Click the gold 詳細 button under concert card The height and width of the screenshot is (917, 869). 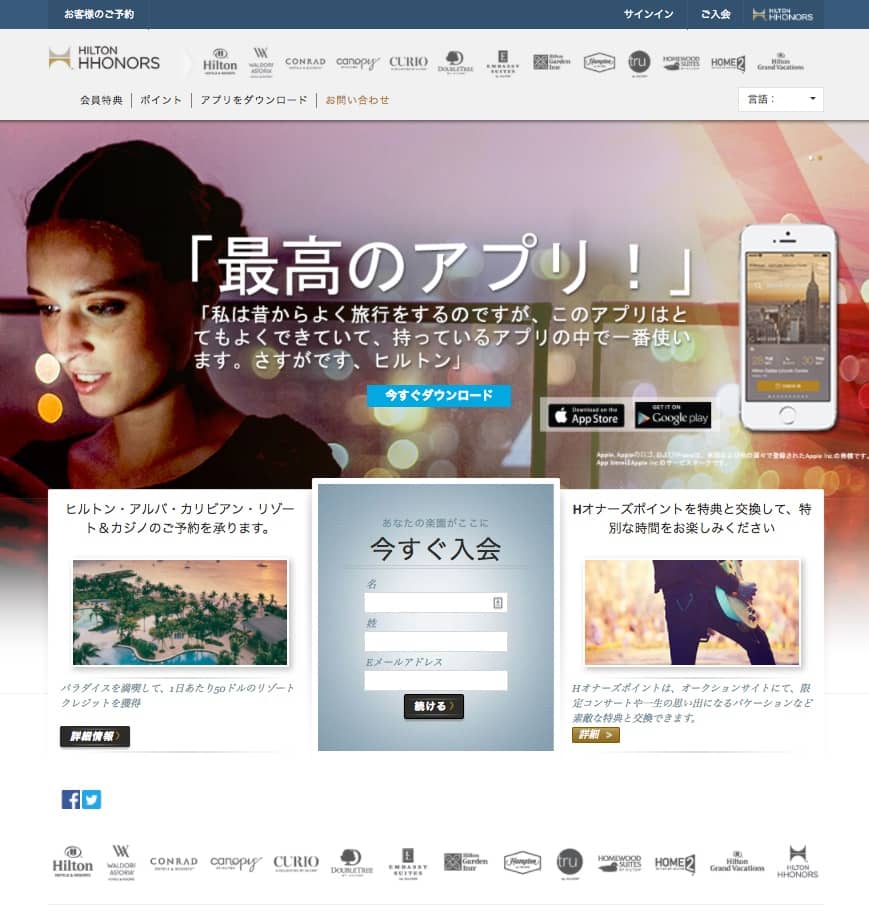595,735
